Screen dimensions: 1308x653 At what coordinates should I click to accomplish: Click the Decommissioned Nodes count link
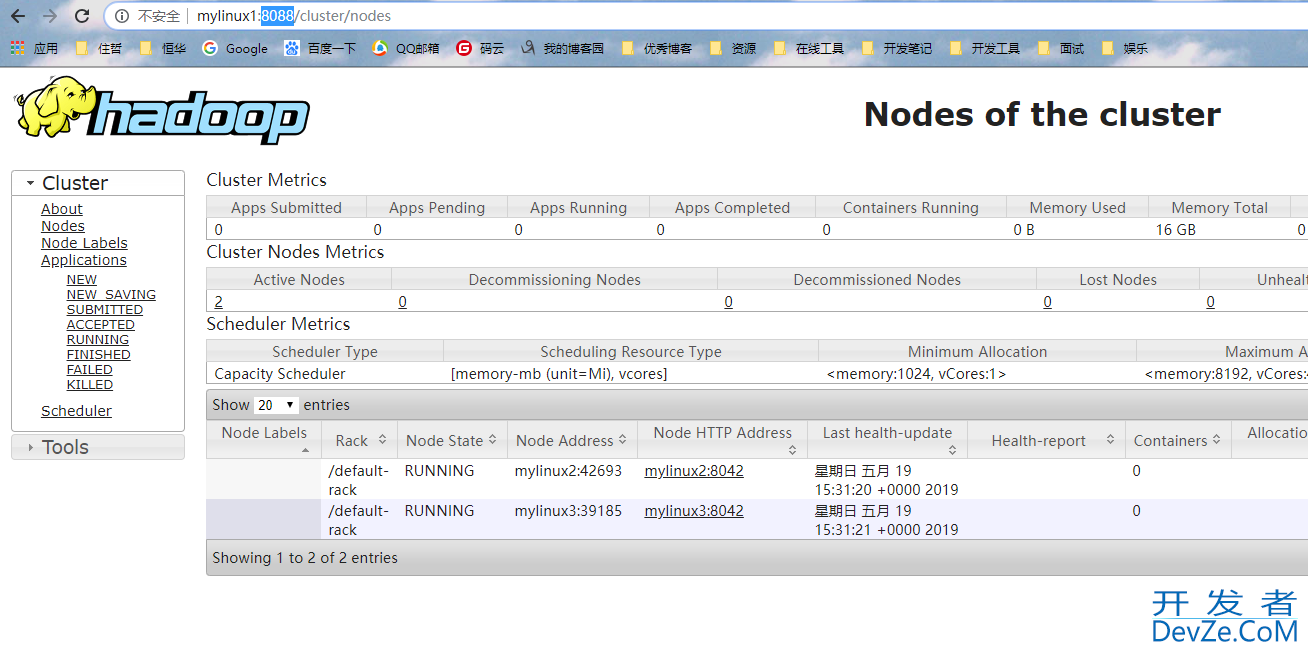point(728,302)
